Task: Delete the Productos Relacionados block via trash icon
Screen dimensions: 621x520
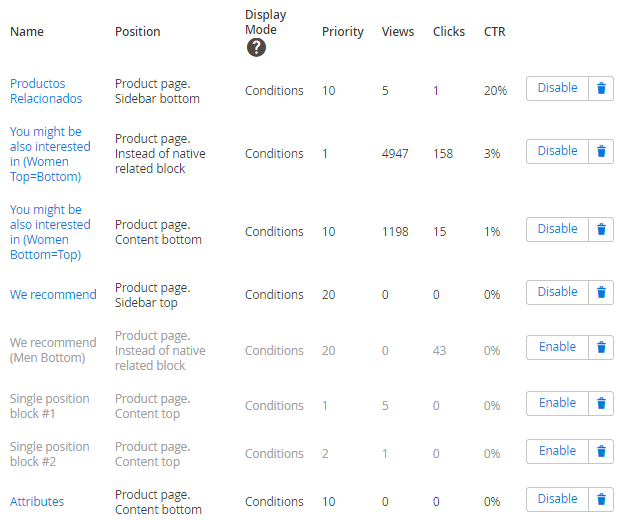Action: pyautogui.click(x=601, y=88)
